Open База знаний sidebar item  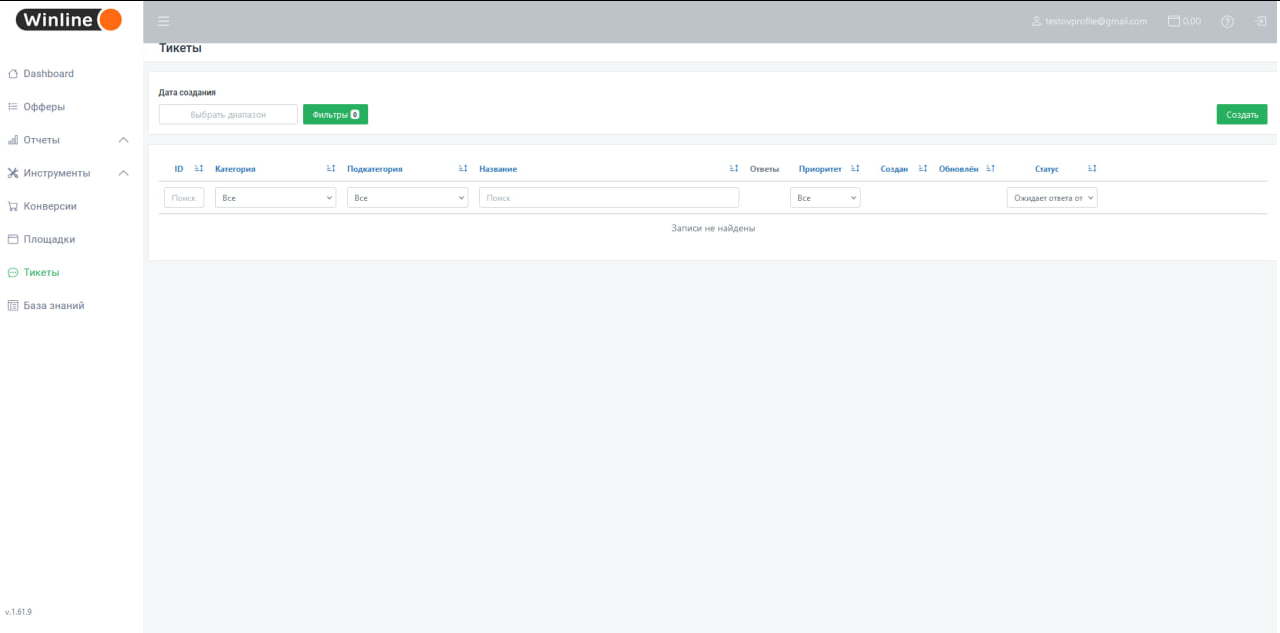pos(53,306)
